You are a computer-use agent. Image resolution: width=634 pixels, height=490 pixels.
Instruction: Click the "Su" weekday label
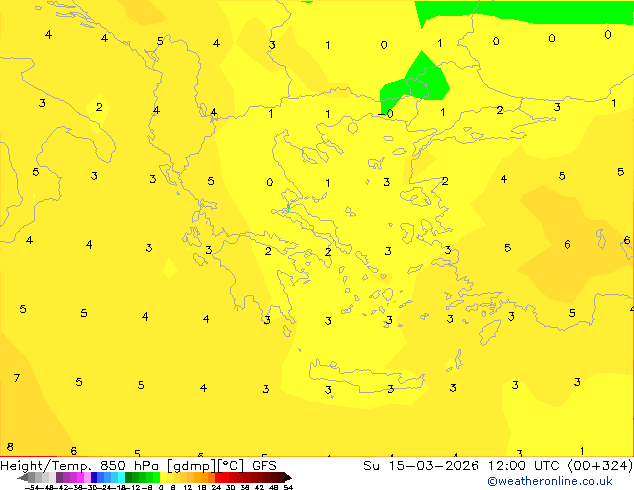pos(371,466)
